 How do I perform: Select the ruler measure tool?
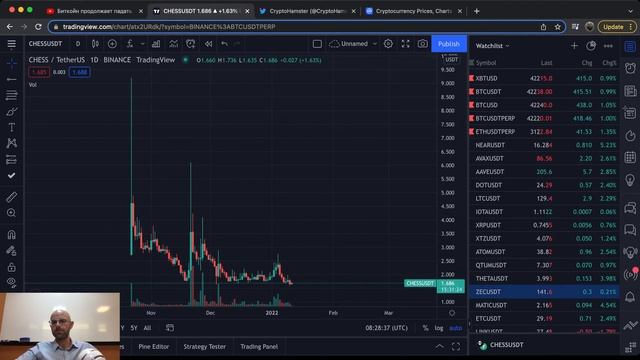11,197
